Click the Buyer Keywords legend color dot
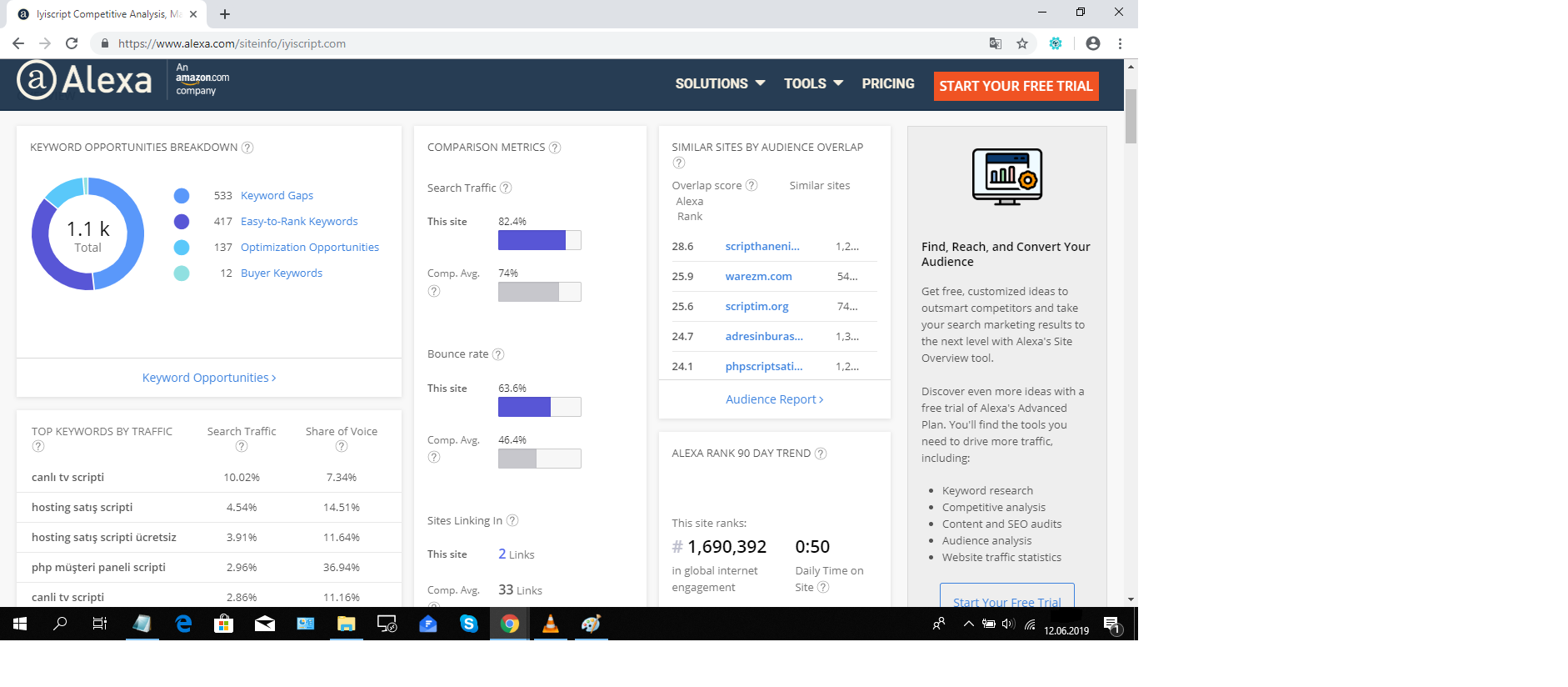 [182, 273]
